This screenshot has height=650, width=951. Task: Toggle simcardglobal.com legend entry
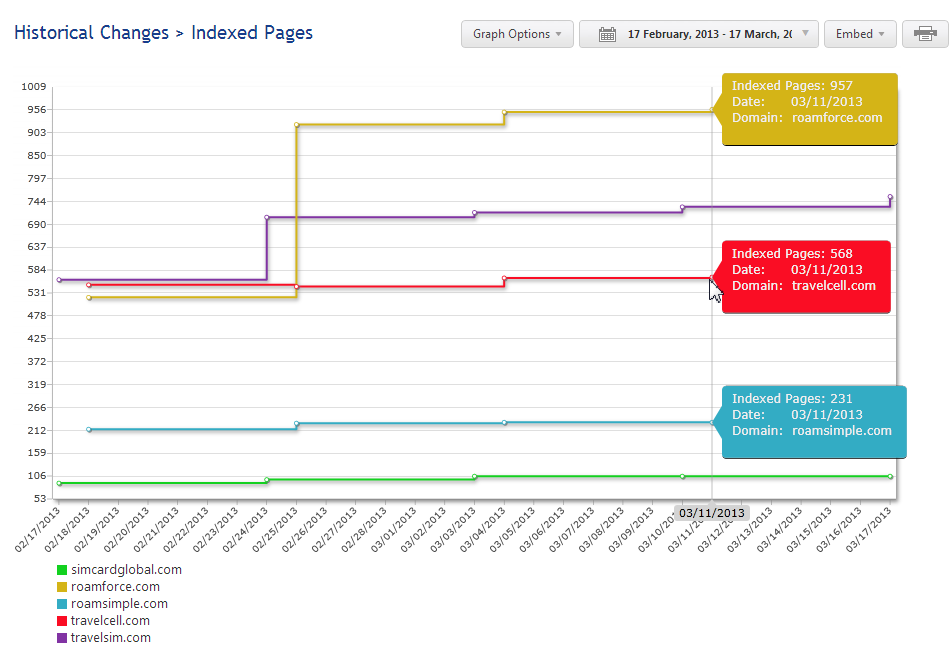126,570
